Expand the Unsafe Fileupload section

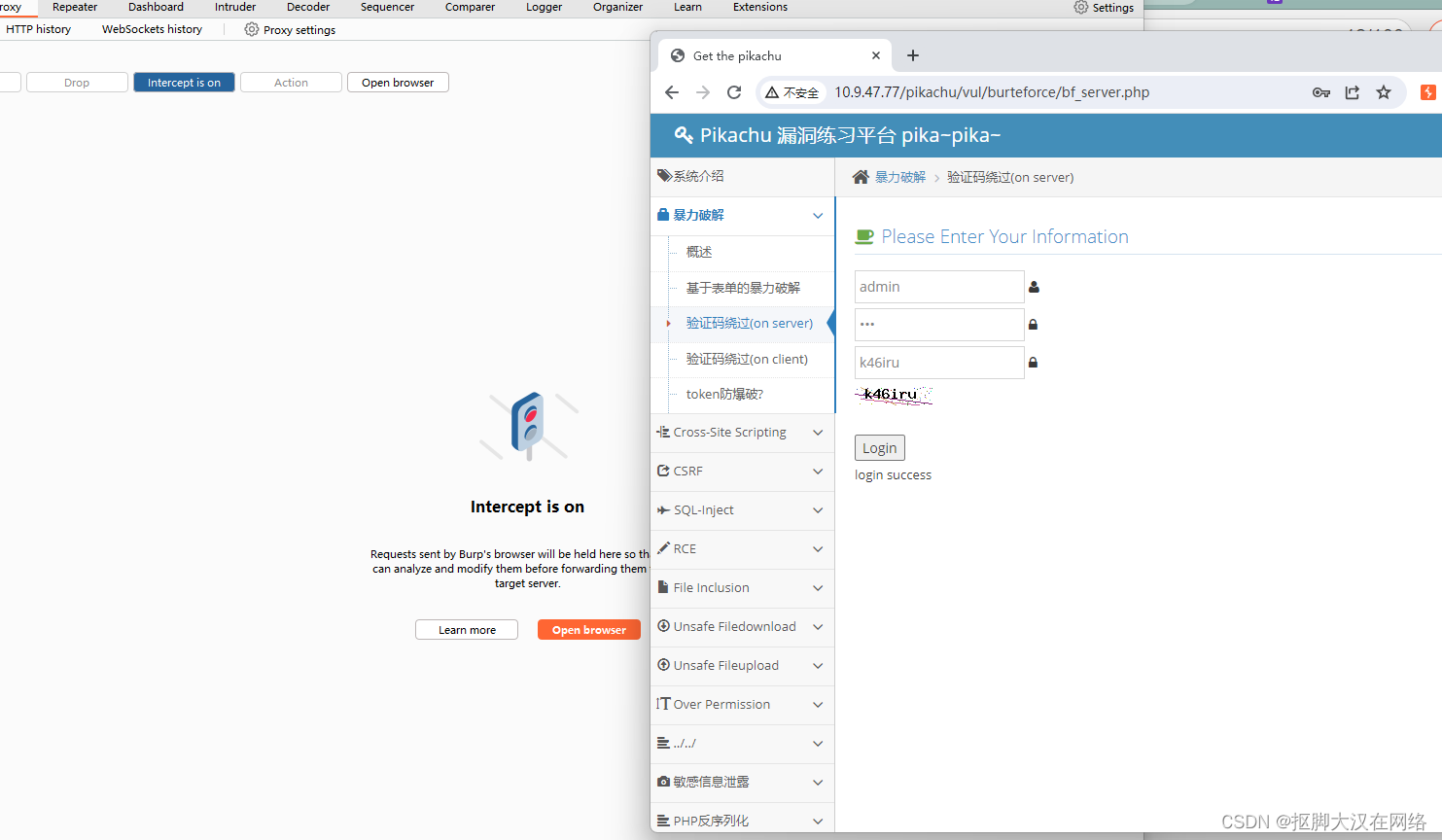click(x=742, y=666)
